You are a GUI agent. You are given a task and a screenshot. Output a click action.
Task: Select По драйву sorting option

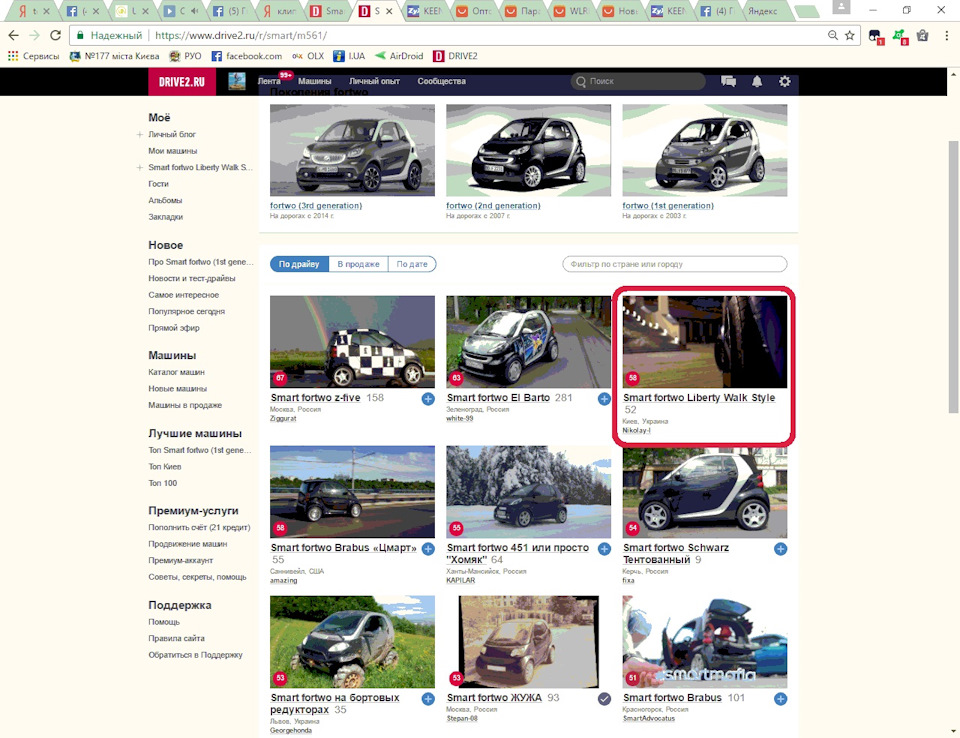(299, 264)
